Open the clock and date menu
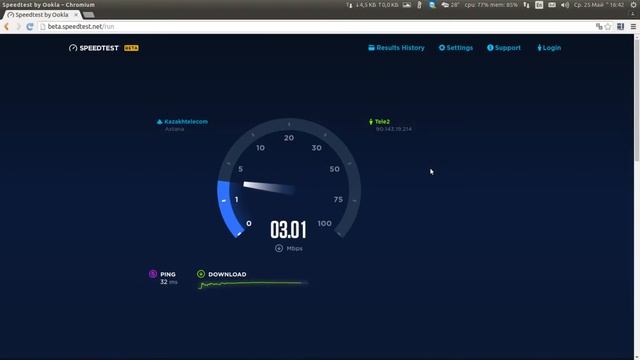Screen dimensions: 640x360 click(x=599, y=5)
